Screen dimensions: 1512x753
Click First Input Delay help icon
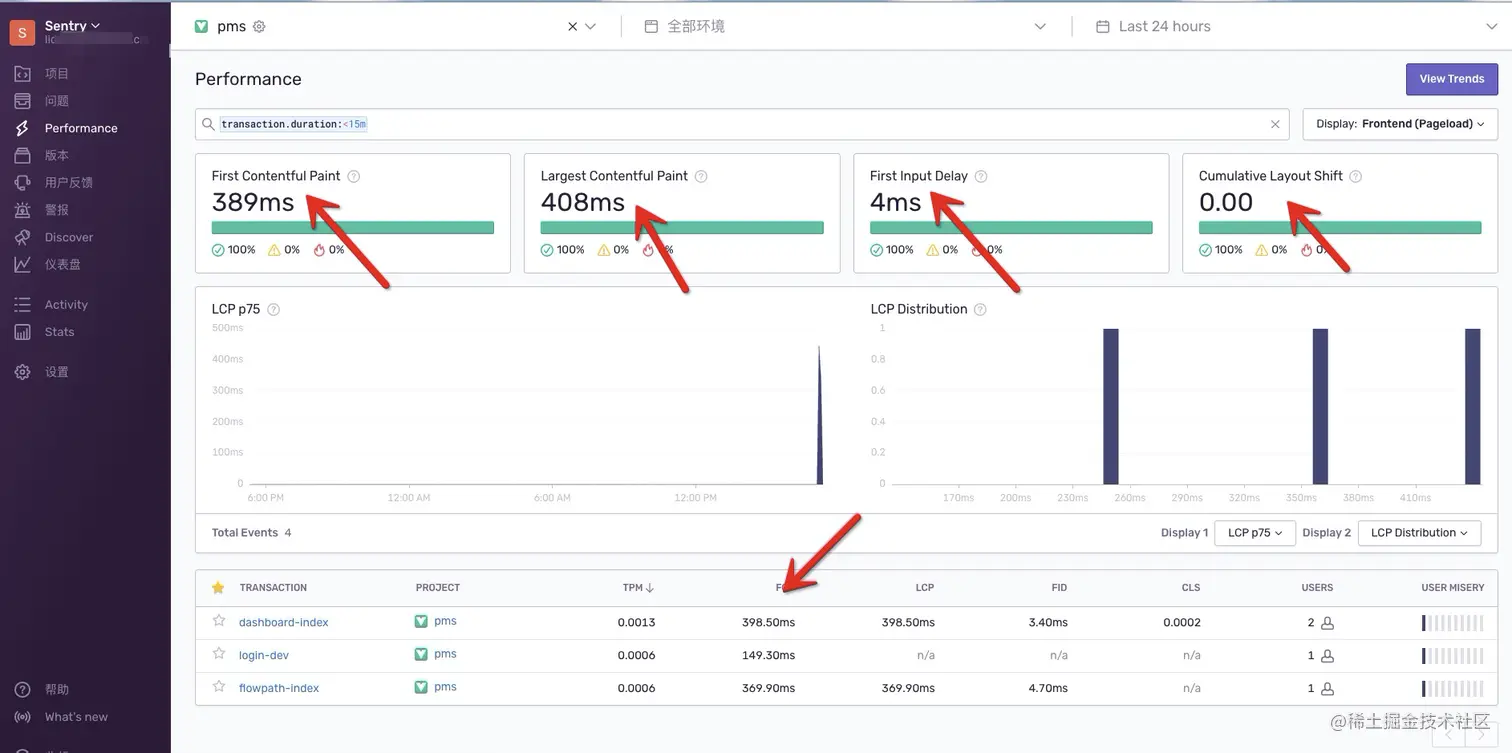coord(981,176)
